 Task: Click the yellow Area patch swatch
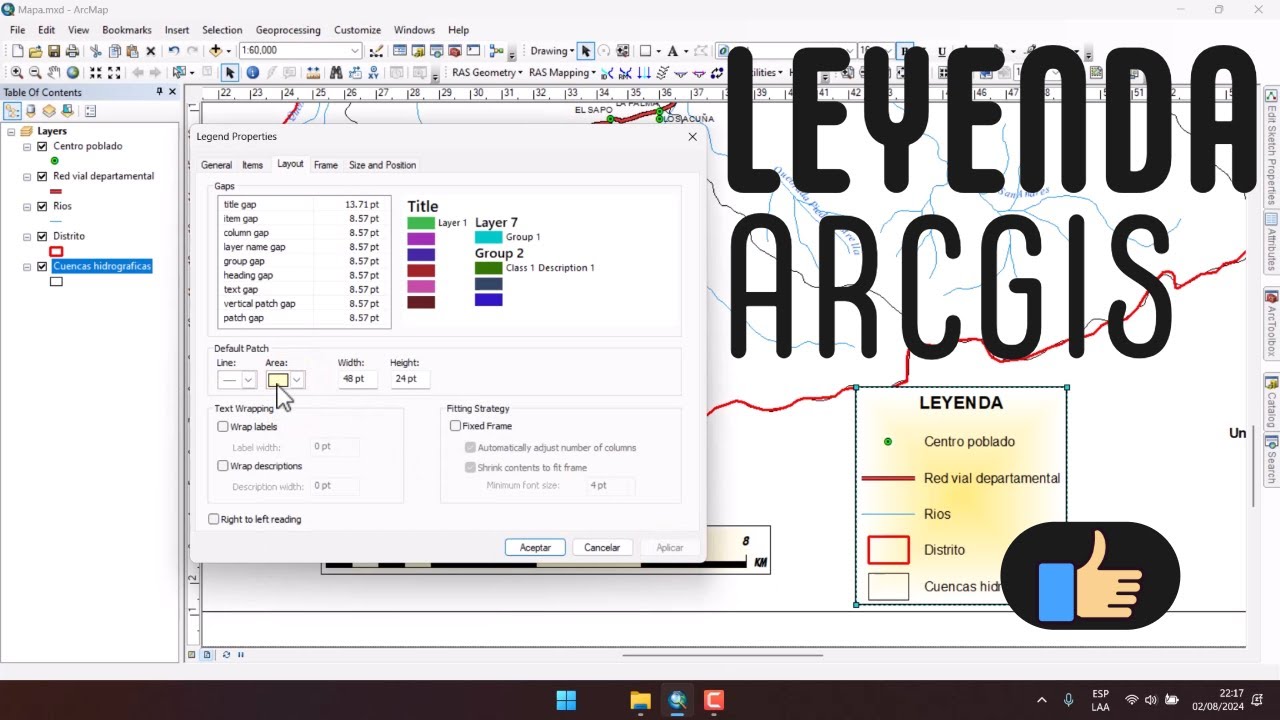coord(278,380)
